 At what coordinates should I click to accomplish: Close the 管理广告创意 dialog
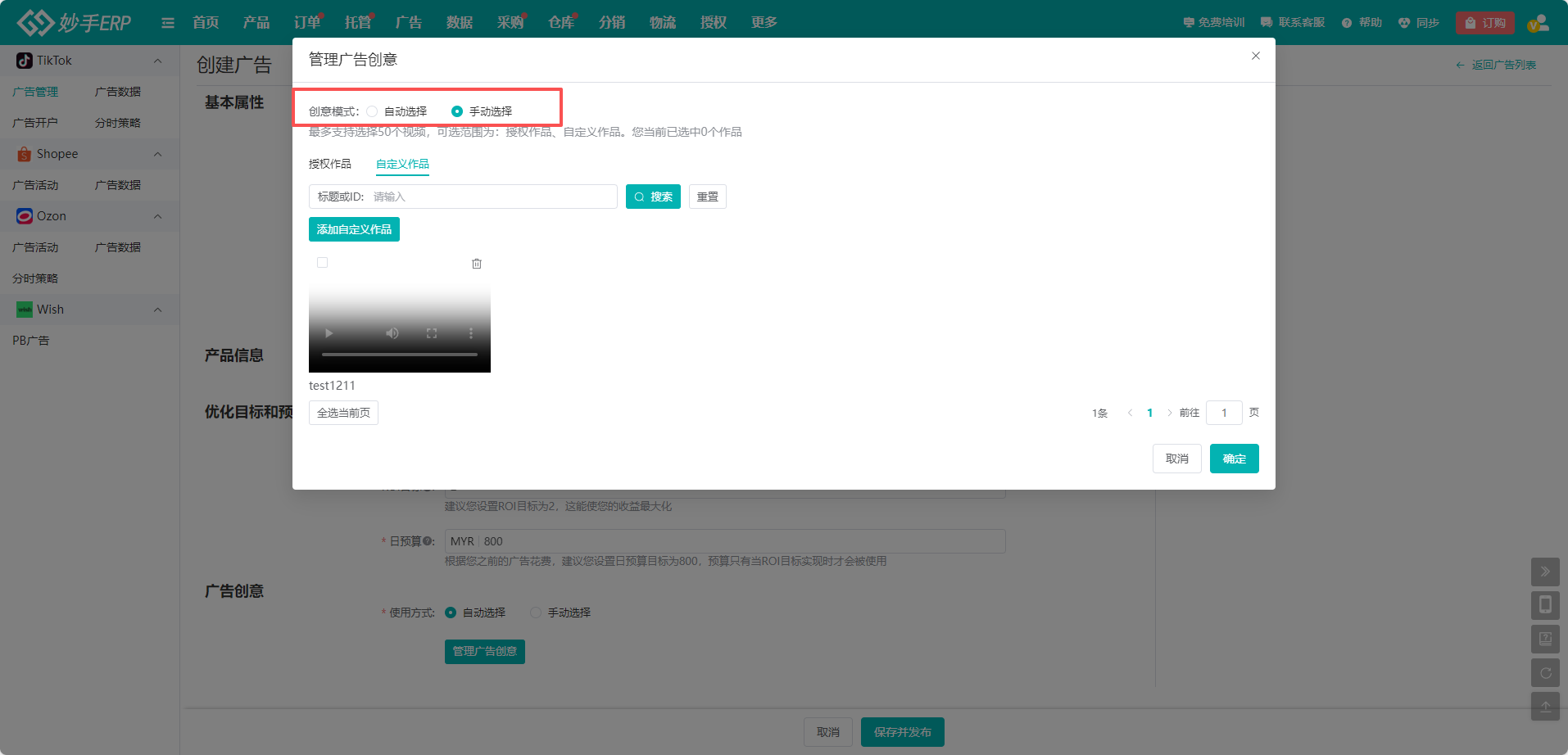tap(1256, 56)
